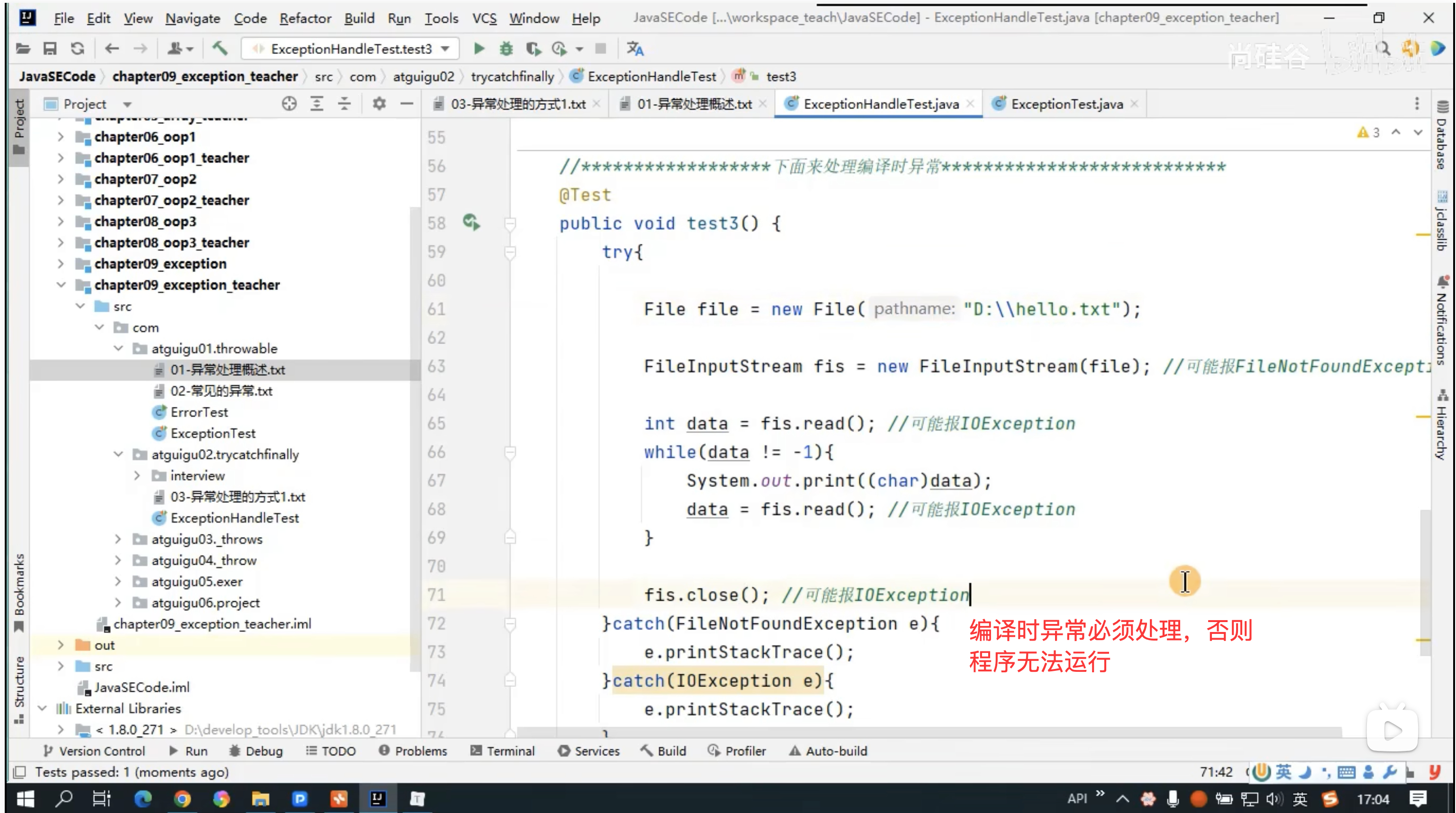Select opened file locator icon in Project panel
The height and width of the screenshot is (813, 1456).
tap(289, 103)
